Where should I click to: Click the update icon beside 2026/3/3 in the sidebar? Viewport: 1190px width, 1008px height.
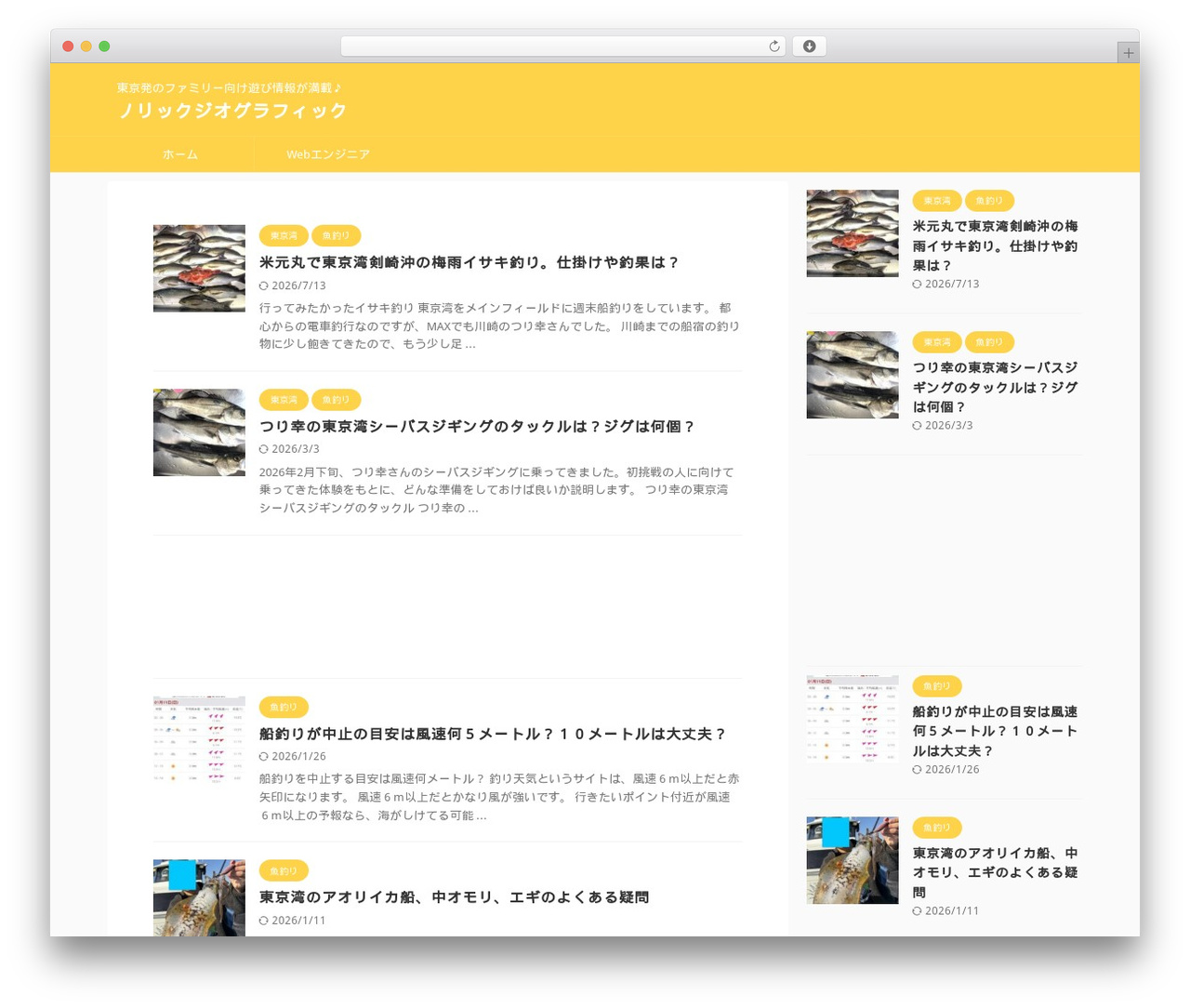918,426
